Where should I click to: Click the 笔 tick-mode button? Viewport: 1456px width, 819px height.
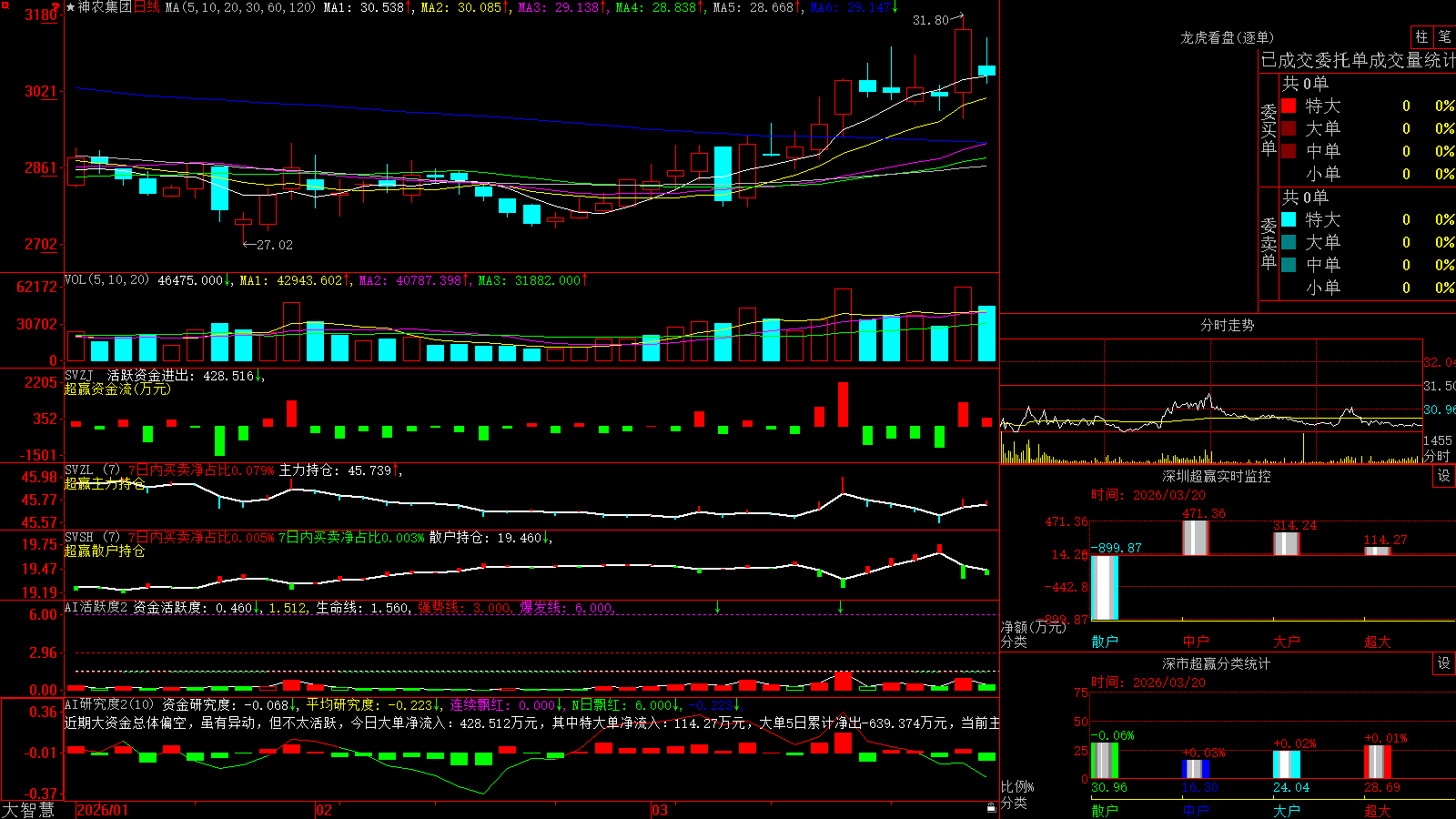click(x=1444, y=36)
